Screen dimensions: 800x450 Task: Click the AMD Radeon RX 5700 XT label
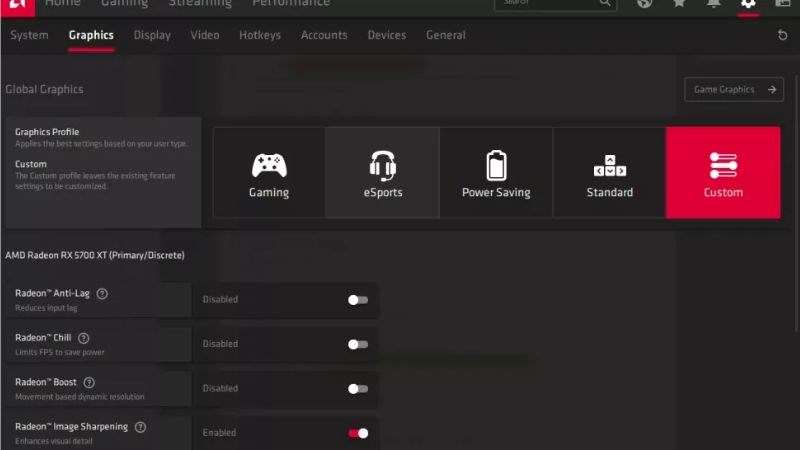click(95, 255)
